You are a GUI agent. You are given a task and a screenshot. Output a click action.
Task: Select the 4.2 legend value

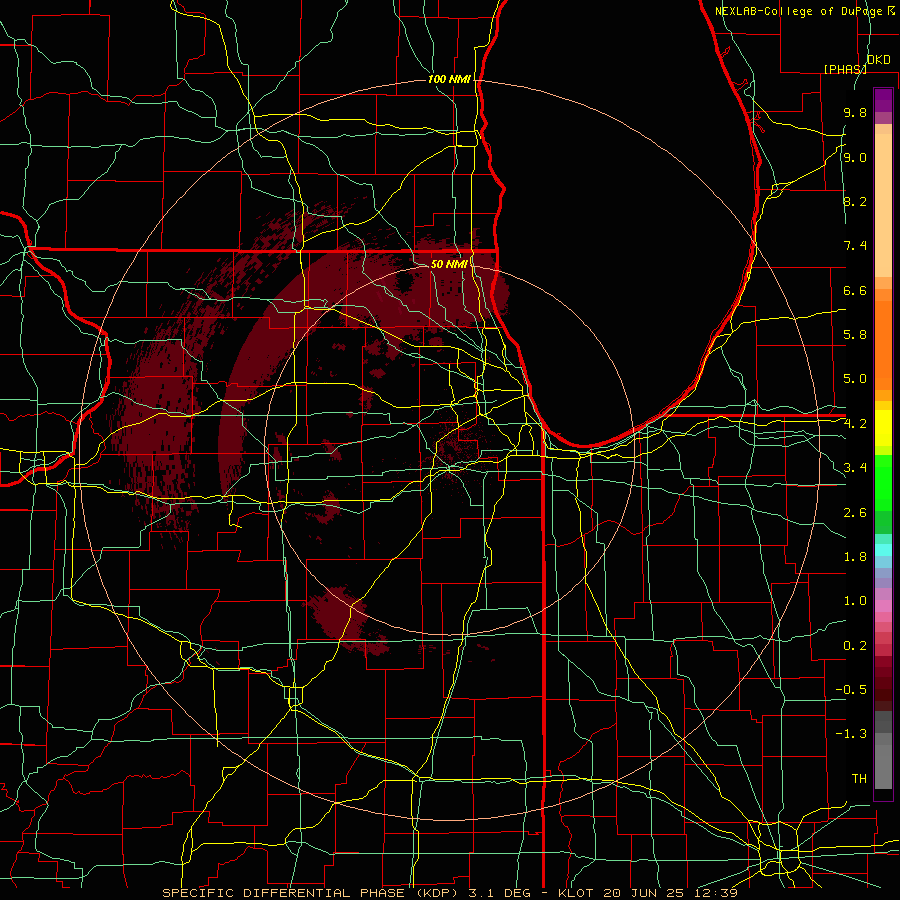[x=855, y=424]
